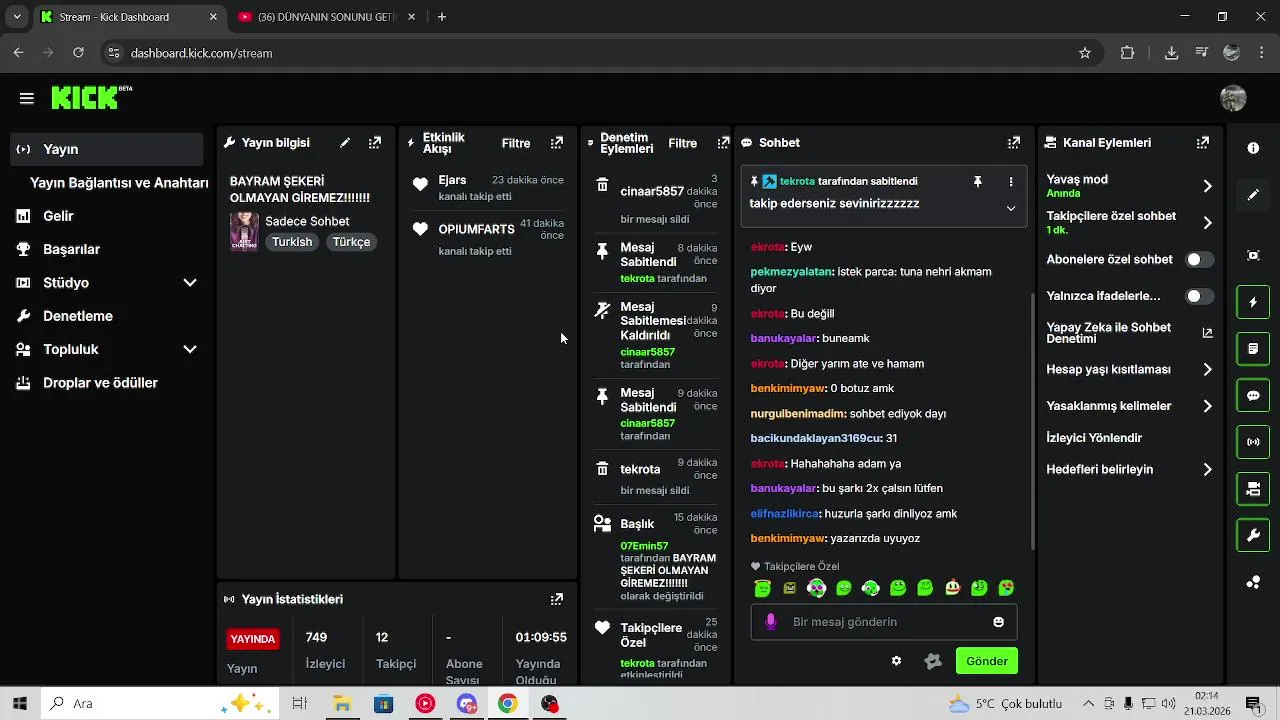Click the pencil edit-layout icon in the right sidebar

pyautogui.click(x=1253, y=195)
